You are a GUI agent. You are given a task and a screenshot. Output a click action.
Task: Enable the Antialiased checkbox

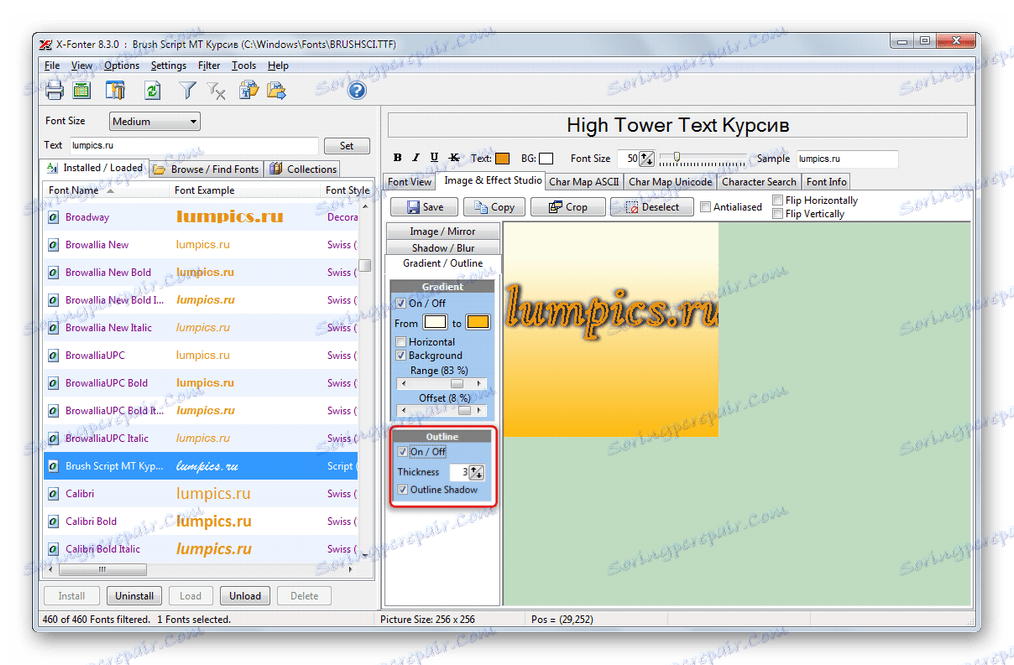coord(706,207)
